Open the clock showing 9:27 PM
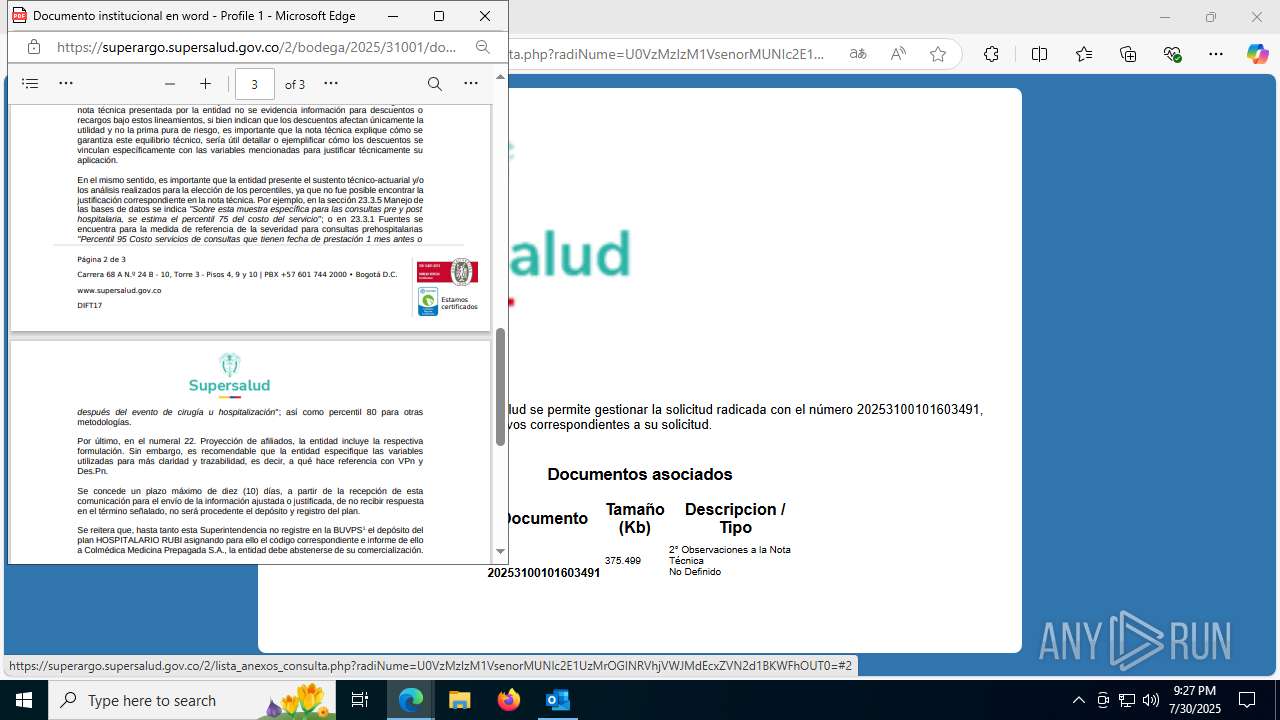 click(1194, 700)
